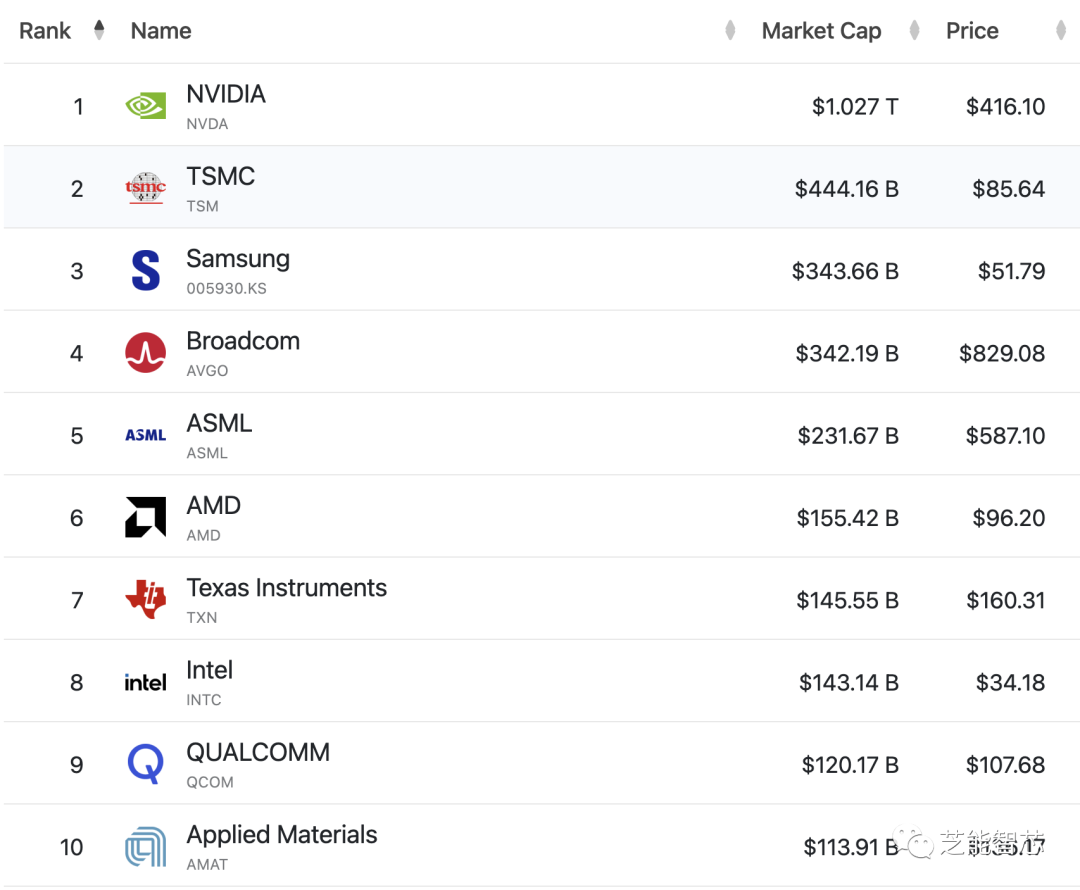Open the Texas Instruments company link
This screenshot has height=890, width=1080.
[286, 588]
